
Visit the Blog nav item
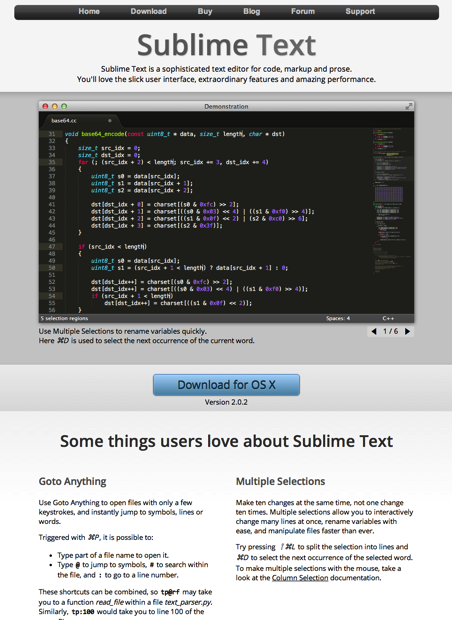pos(252,11)
